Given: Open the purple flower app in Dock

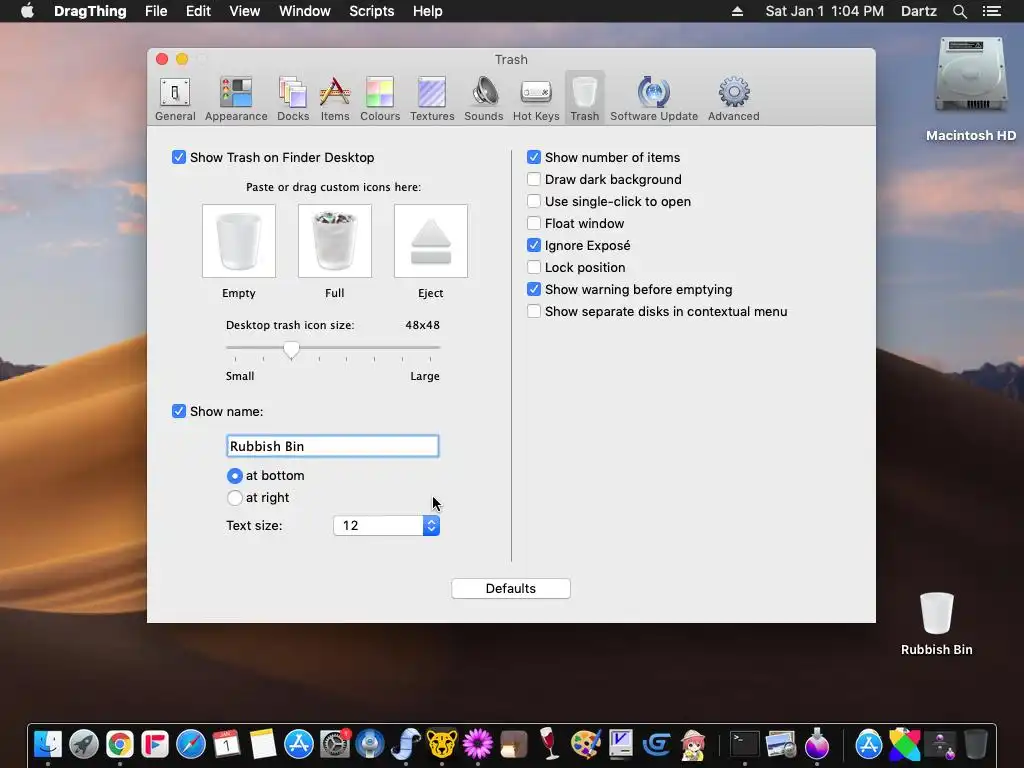Looking at the screenshot, I should [x=477, y=744].
